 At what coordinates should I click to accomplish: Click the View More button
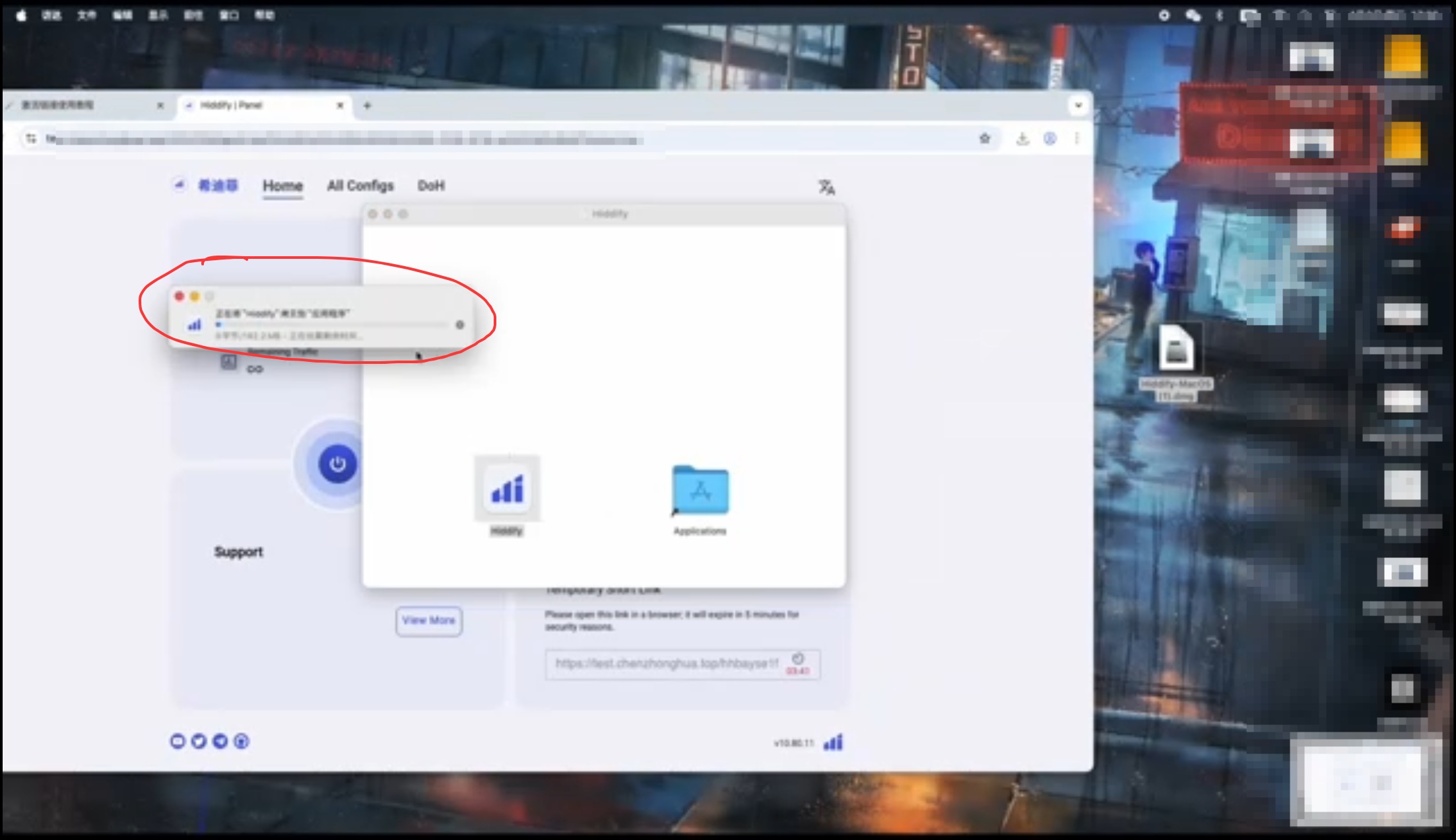[x=429, y=621]
